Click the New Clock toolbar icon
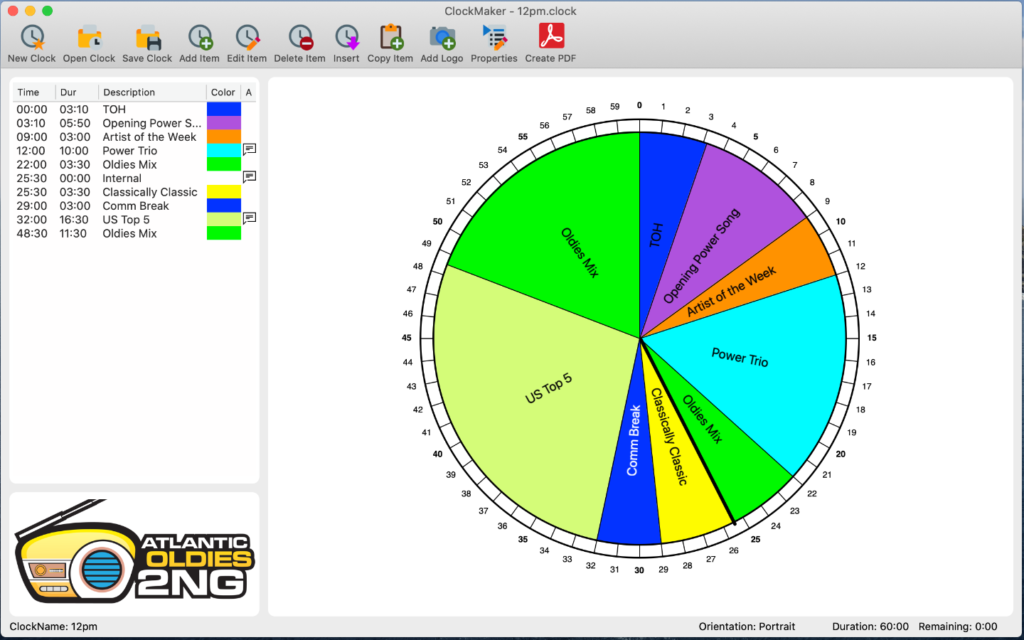 pyautogui.click(x=32, y=37)
